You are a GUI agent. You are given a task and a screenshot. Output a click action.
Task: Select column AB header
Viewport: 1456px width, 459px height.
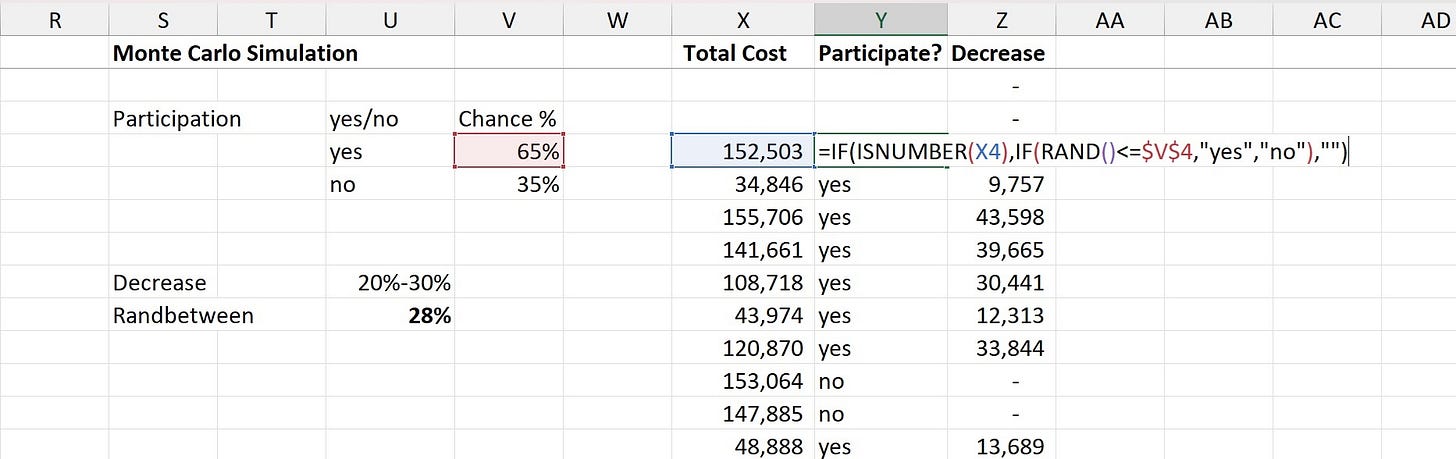coord(1218,19)
